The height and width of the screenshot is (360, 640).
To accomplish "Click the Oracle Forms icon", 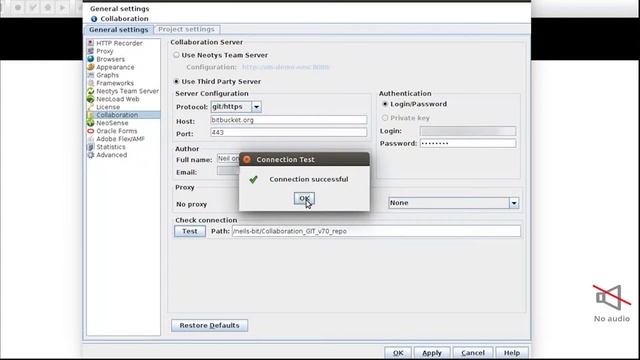I will coord(91,131).
